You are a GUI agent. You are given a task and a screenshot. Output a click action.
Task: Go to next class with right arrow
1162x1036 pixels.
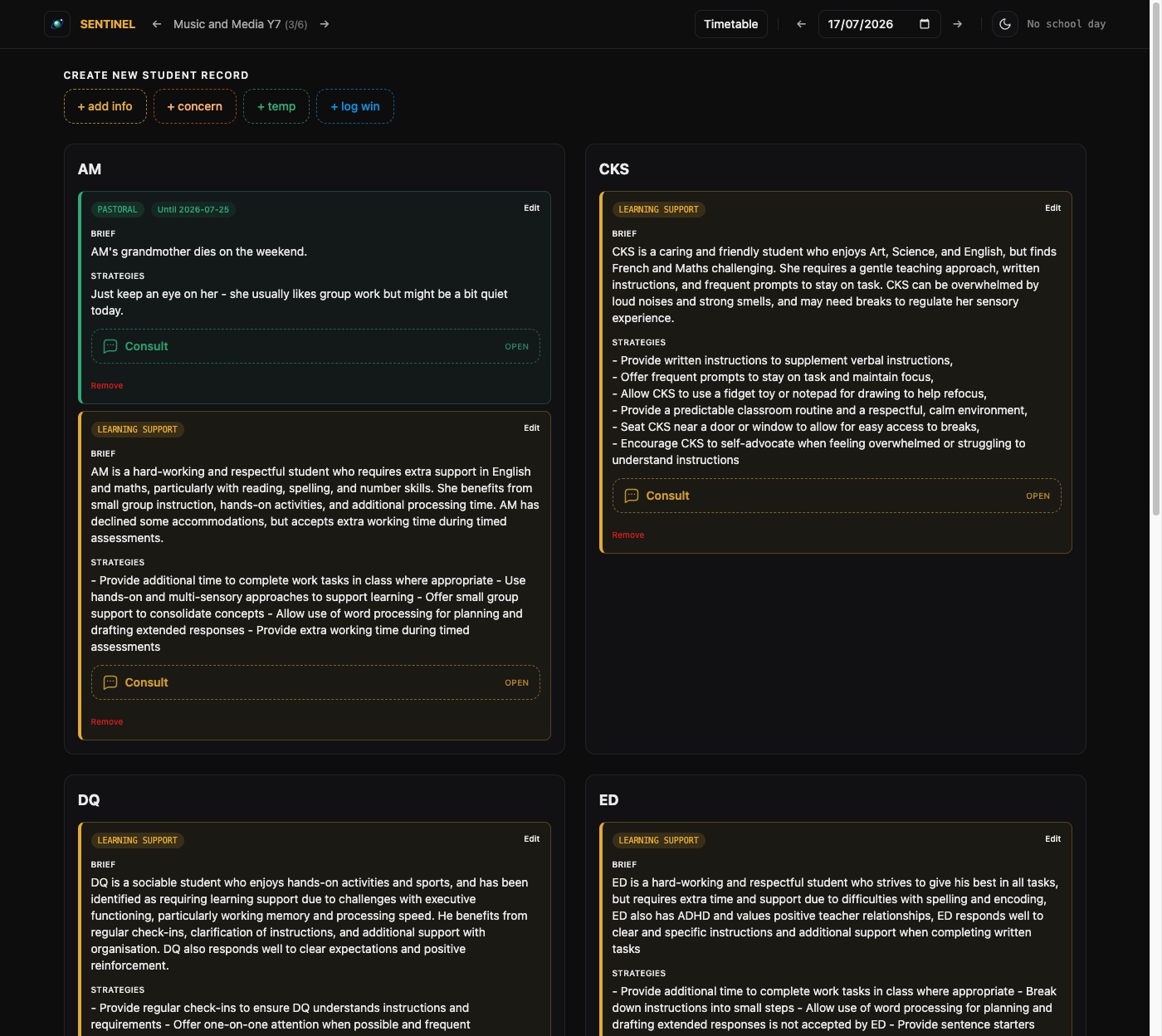point(325,24)
